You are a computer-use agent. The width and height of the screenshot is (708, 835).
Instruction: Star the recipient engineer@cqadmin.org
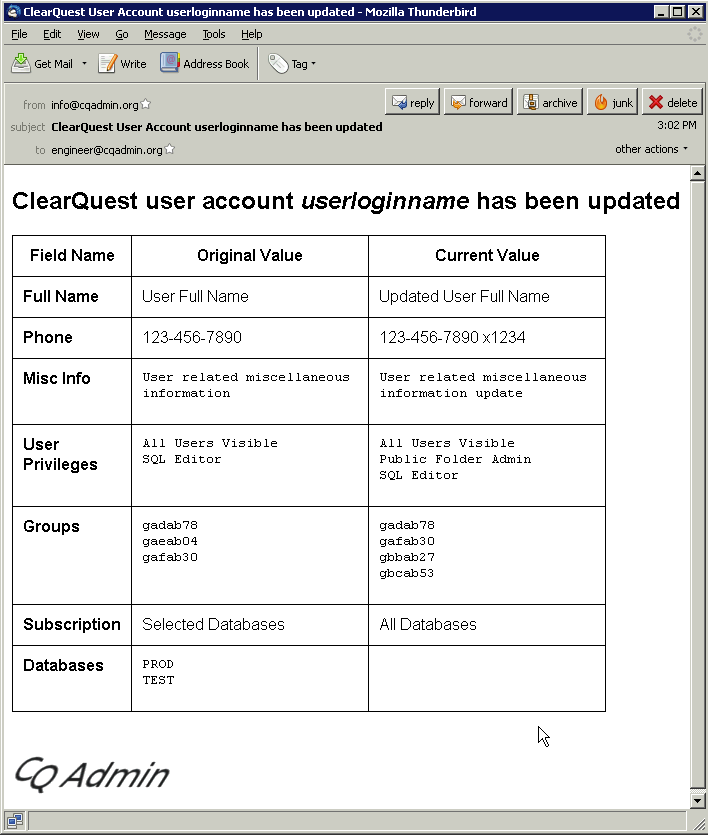point(170,149)
